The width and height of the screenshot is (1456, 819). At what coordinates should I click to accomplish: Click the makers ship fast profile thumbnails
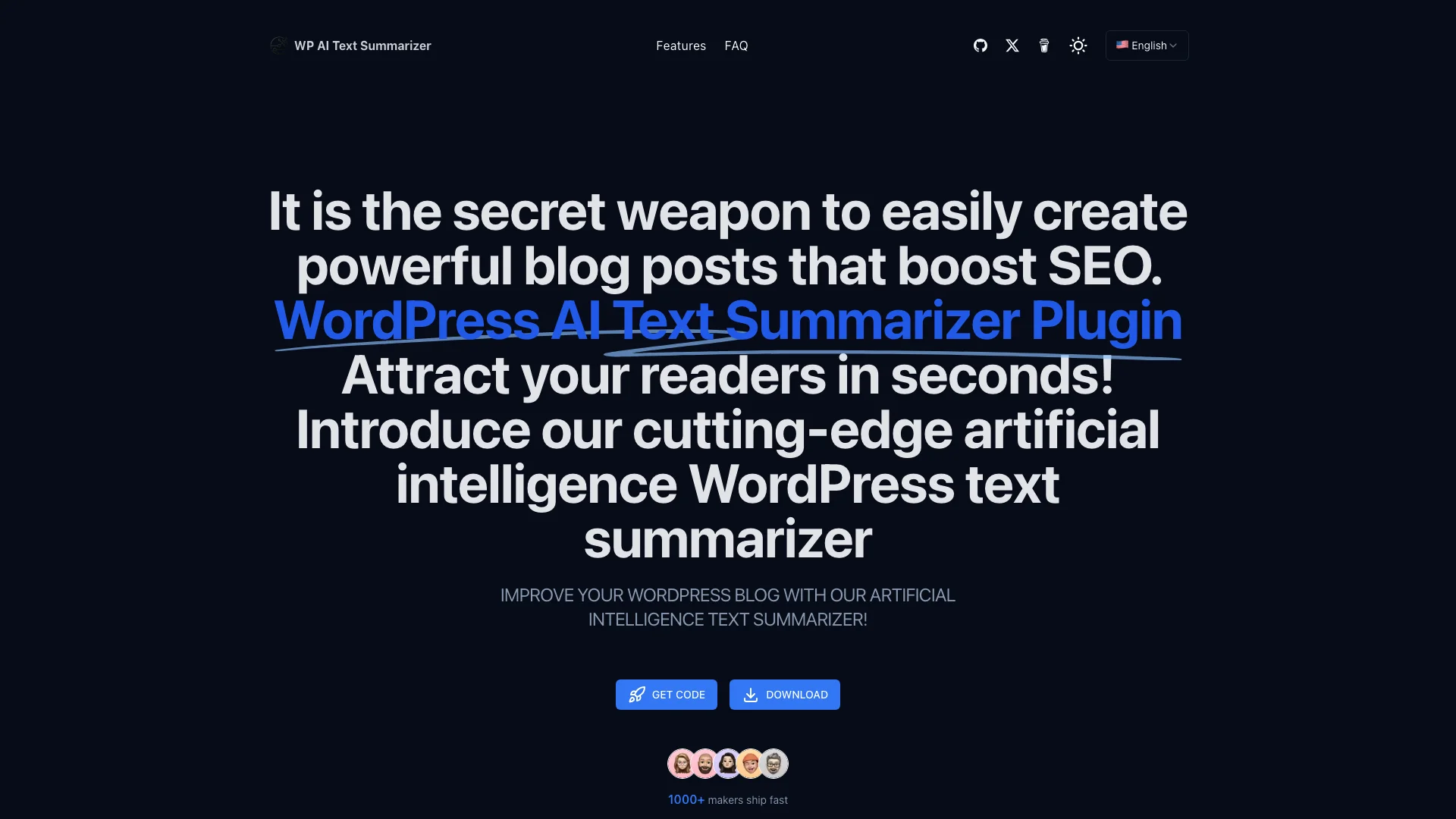pos(728,763)
